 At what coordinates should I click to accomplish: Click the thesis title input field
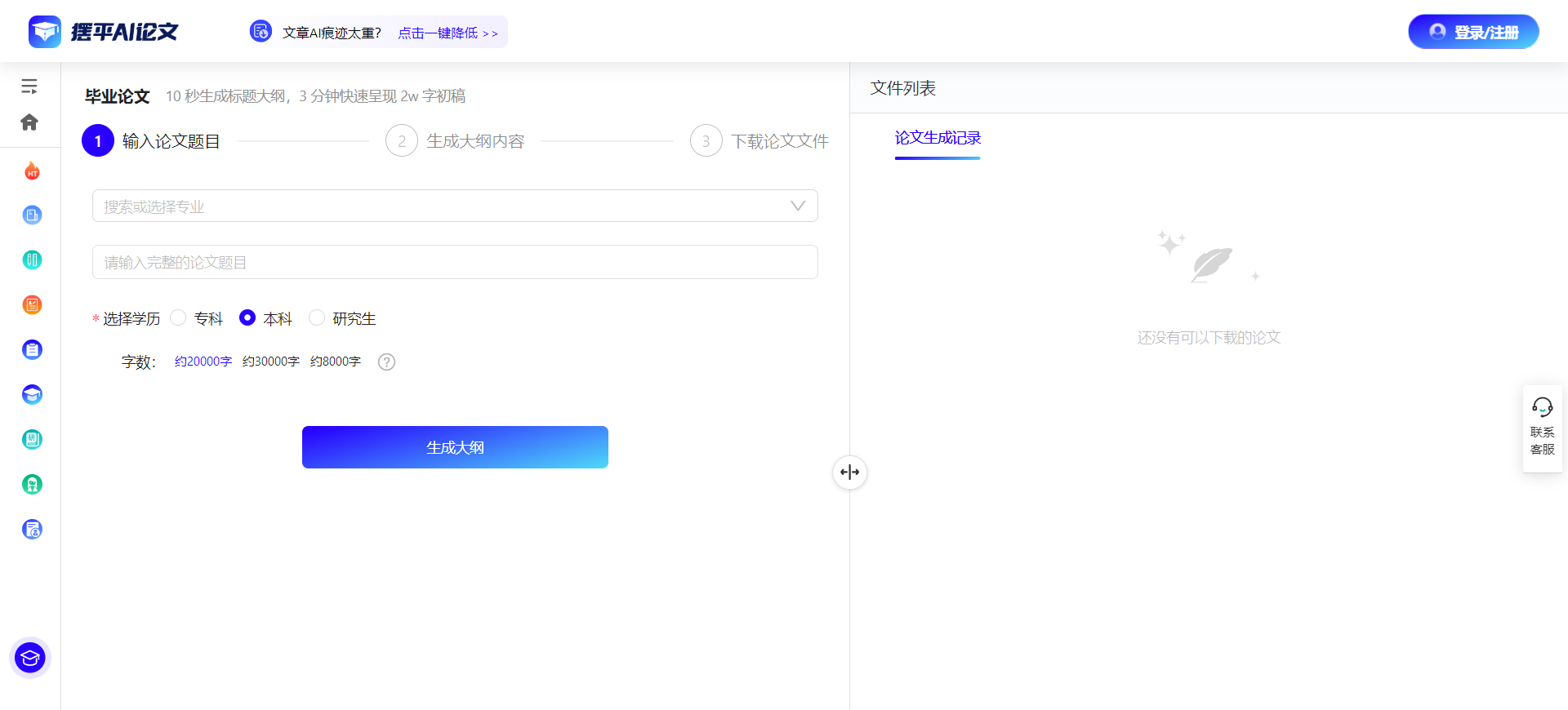[455, 263]
